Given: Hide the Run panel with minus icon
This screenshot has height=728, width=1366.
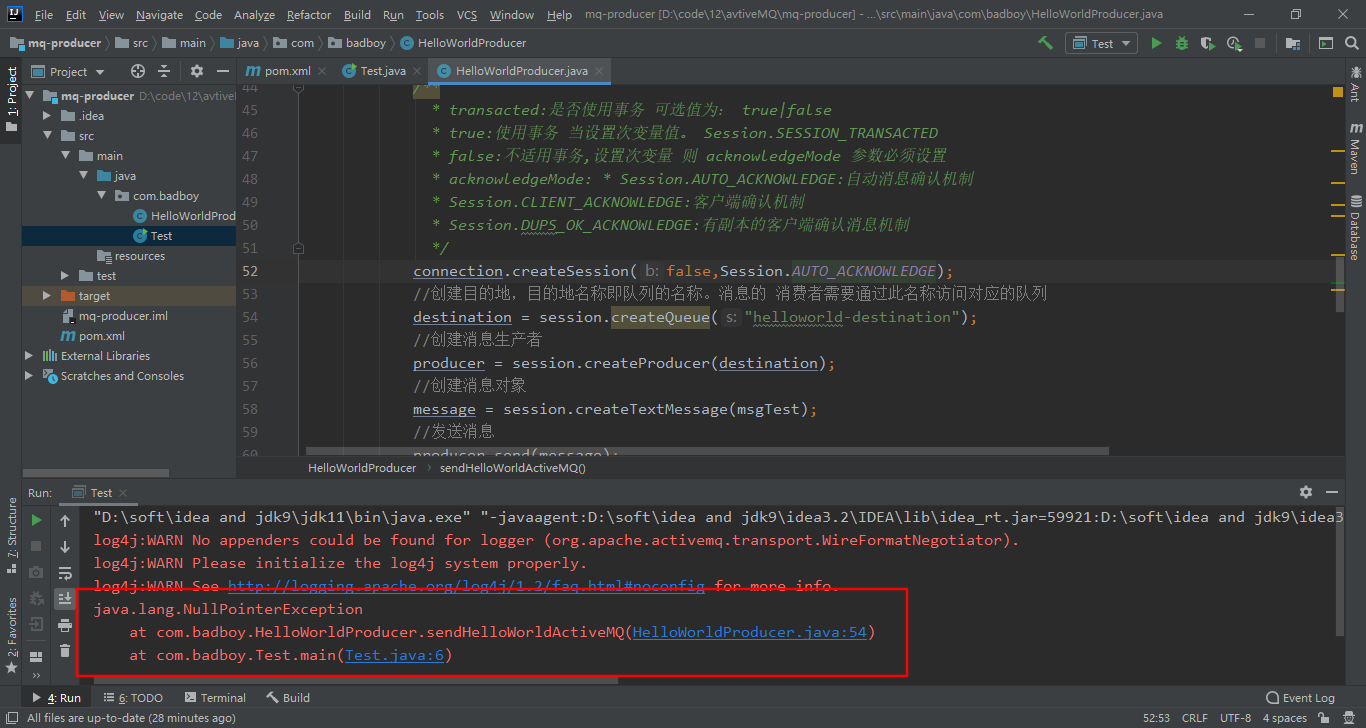Looking at the screenshot, I should [1331, 492].
